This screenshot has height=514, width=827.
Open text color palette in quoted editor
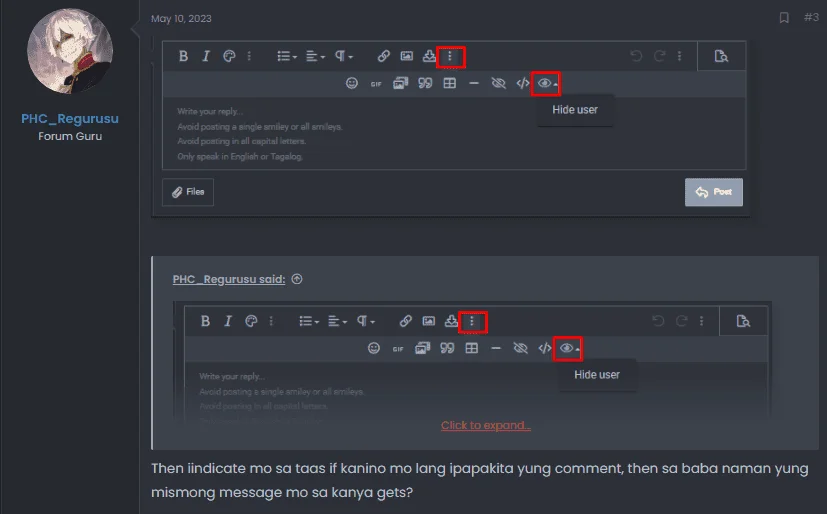coord(251,321)
